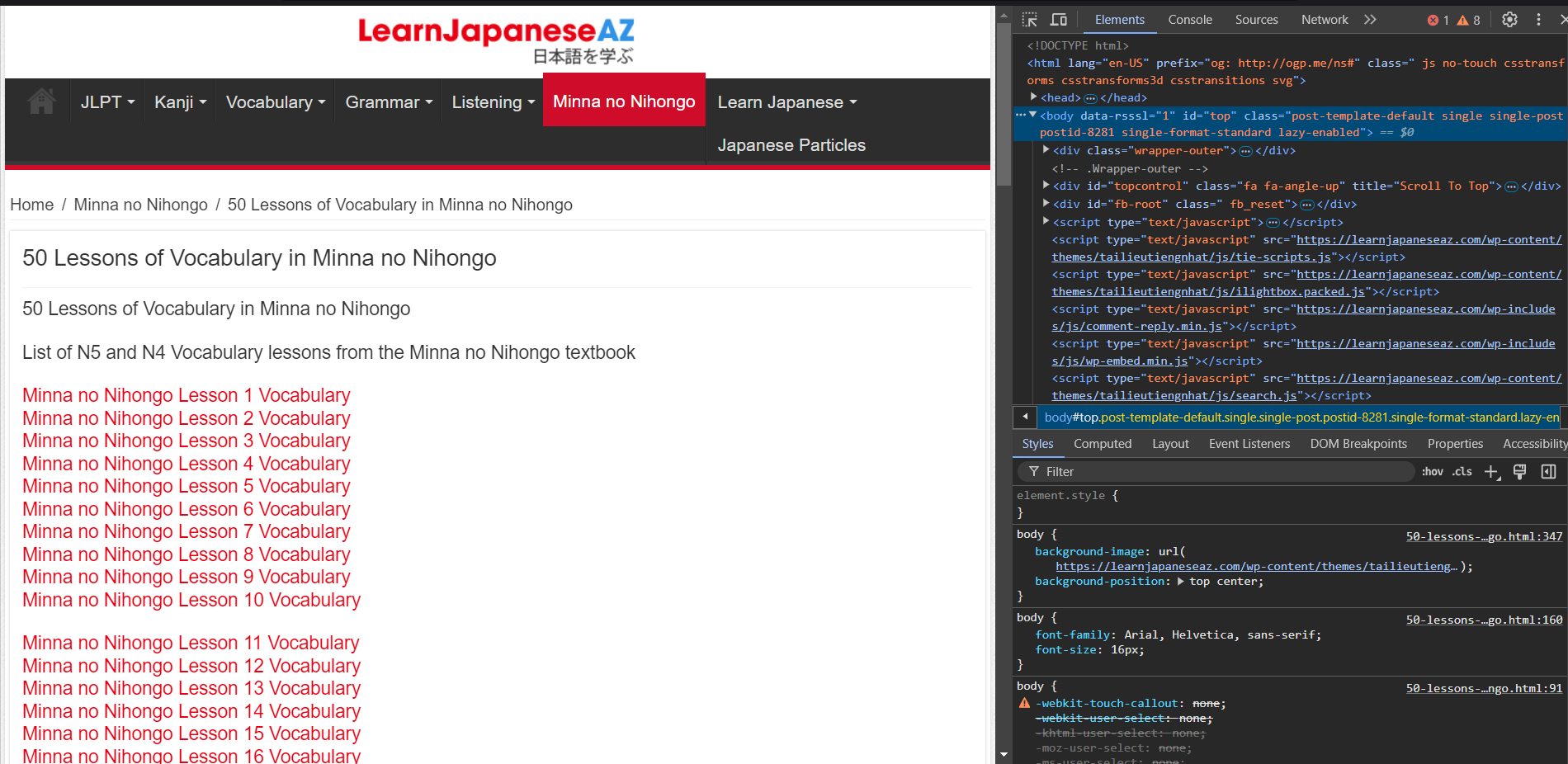1568x764 pixels.
Task: Open the Vocabulary dropdown menu
Action: tap(276, 102)
